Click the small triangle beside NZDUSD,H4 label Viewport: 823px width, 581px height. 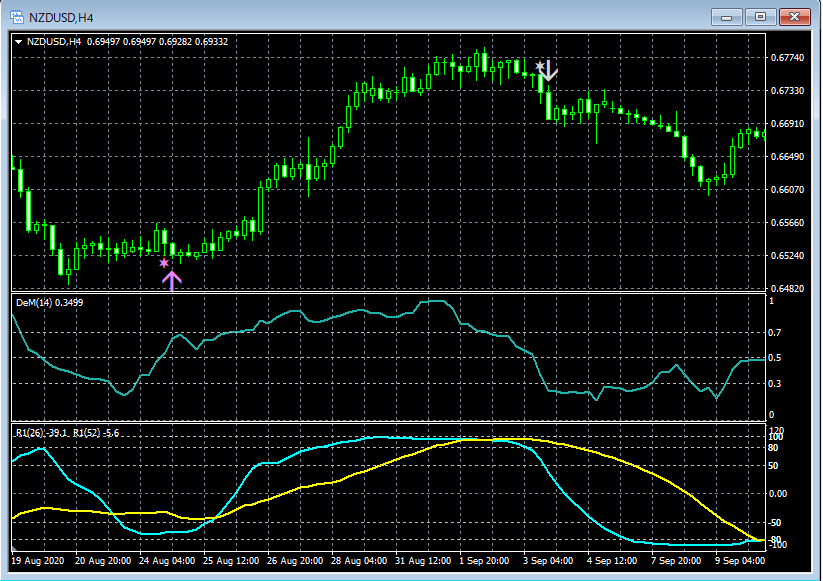tap(19, 41)
